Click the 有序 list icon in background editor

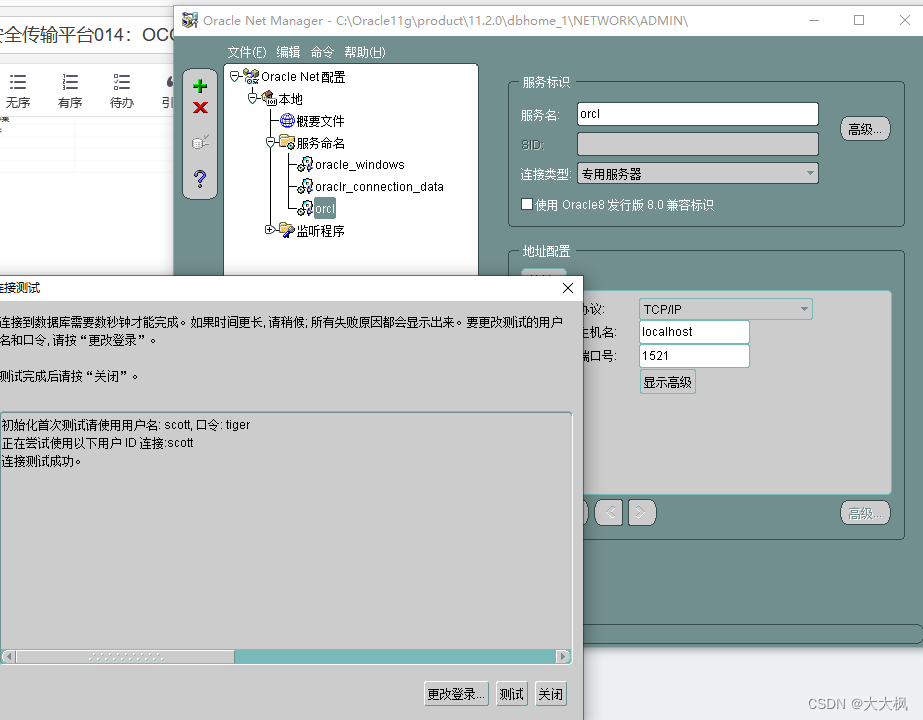(x=70, y=82)
